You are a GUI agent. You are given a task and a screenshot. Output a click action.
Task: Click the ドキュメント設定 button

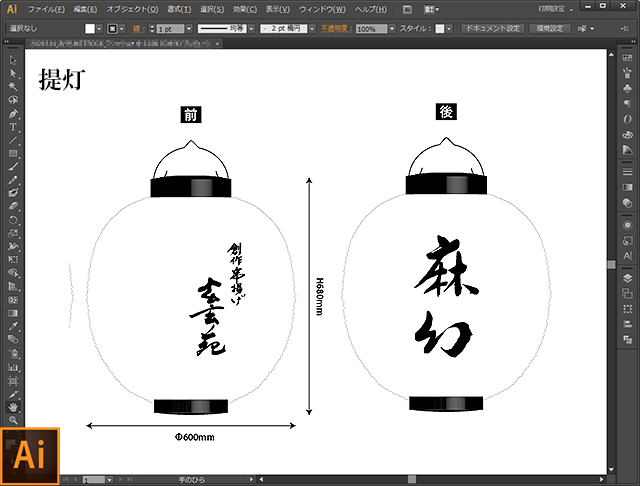pyautogui.click(x=492, y=29)
